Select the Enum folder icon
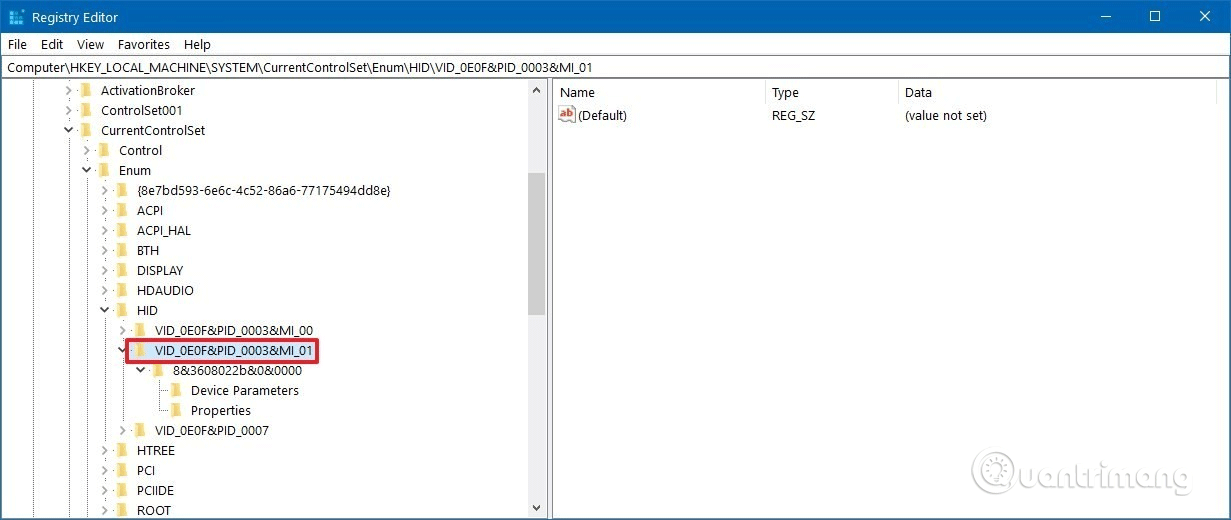The height and width of the screenshot is (520, 1231). click(105, 170)
